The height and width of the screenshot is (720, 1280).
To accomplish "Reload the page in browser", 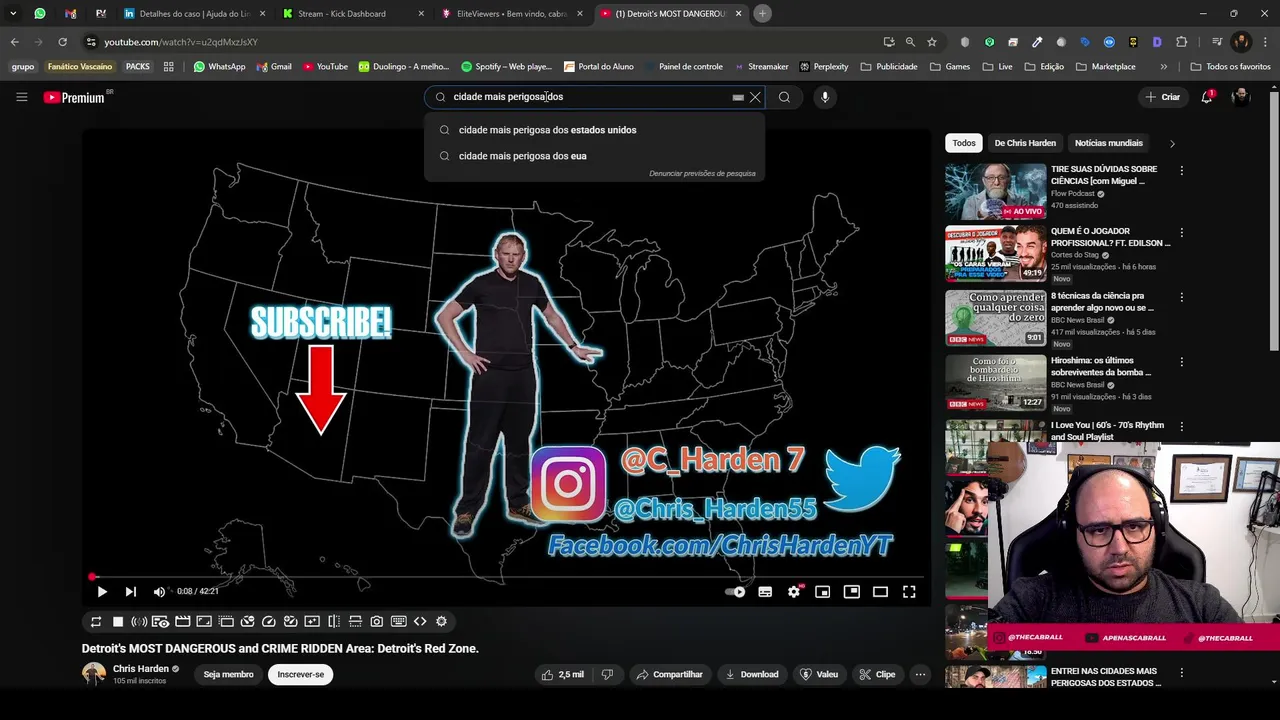I will [62, 42].
